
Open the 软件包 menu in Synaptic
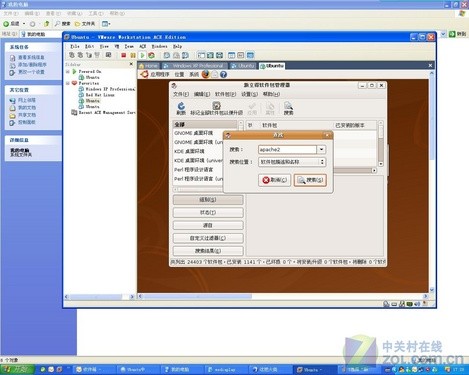pos(225,94)
